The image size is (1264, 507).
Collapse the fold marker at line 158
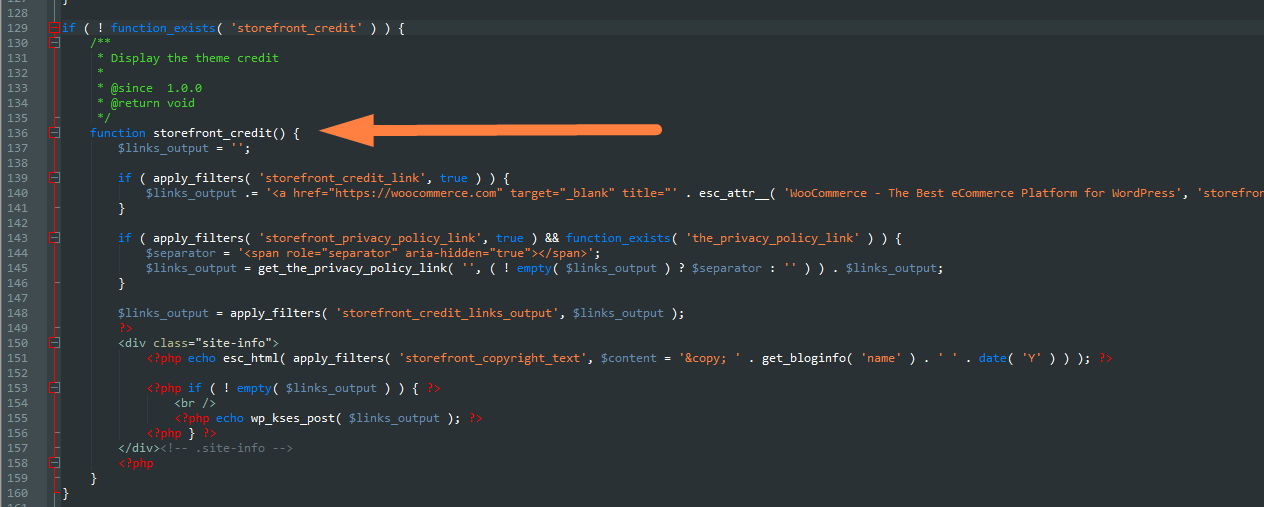[53, 463]
